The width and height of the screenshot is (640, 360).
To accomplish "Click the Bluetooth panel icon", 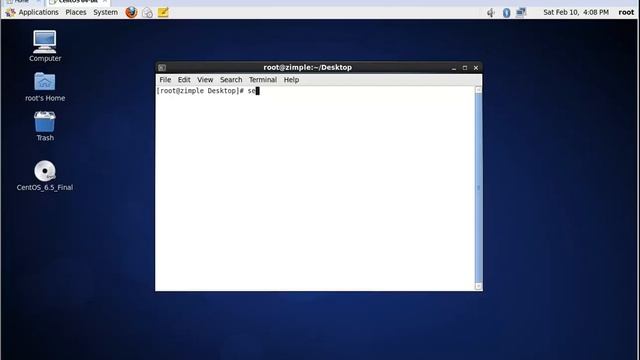I will point(506,13).
